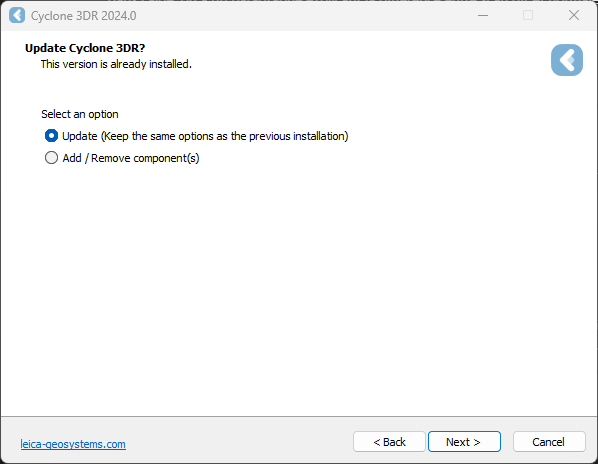Click the disabled maximize window button
The height and width of the screenshot is (464, 598).
click(x=528, y=16)
